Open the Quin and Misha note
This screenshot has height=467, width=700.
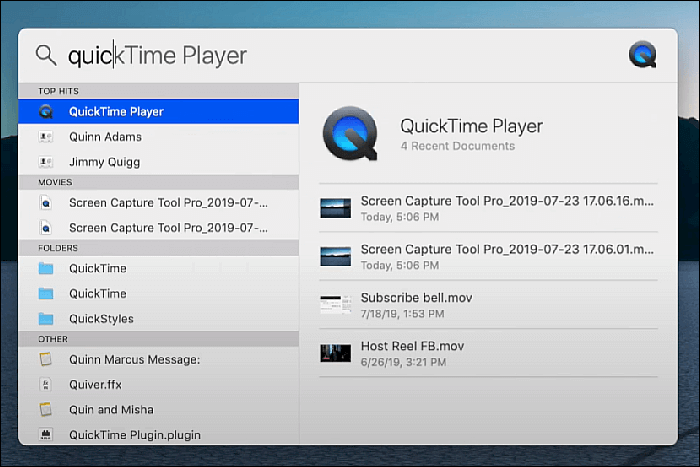point(111,409)
